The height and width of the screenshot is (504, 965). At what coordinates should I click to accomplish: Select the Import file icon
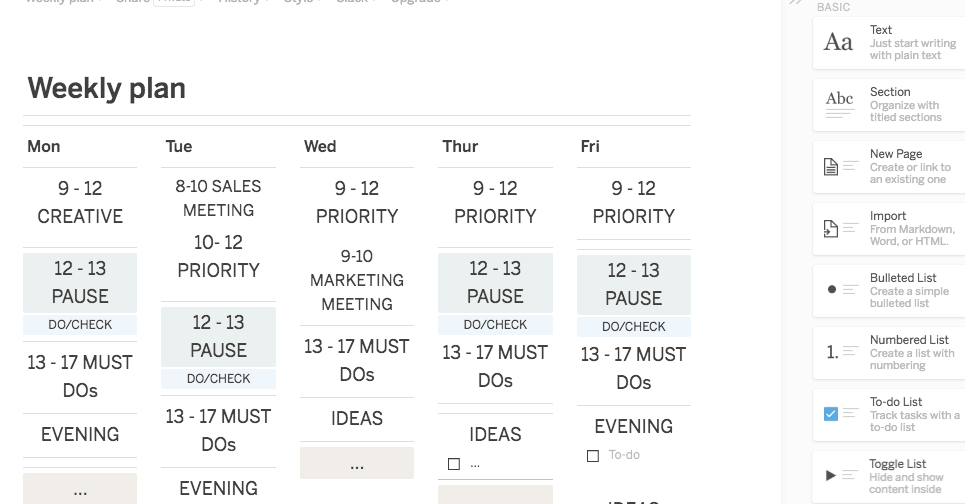point(831,228)
